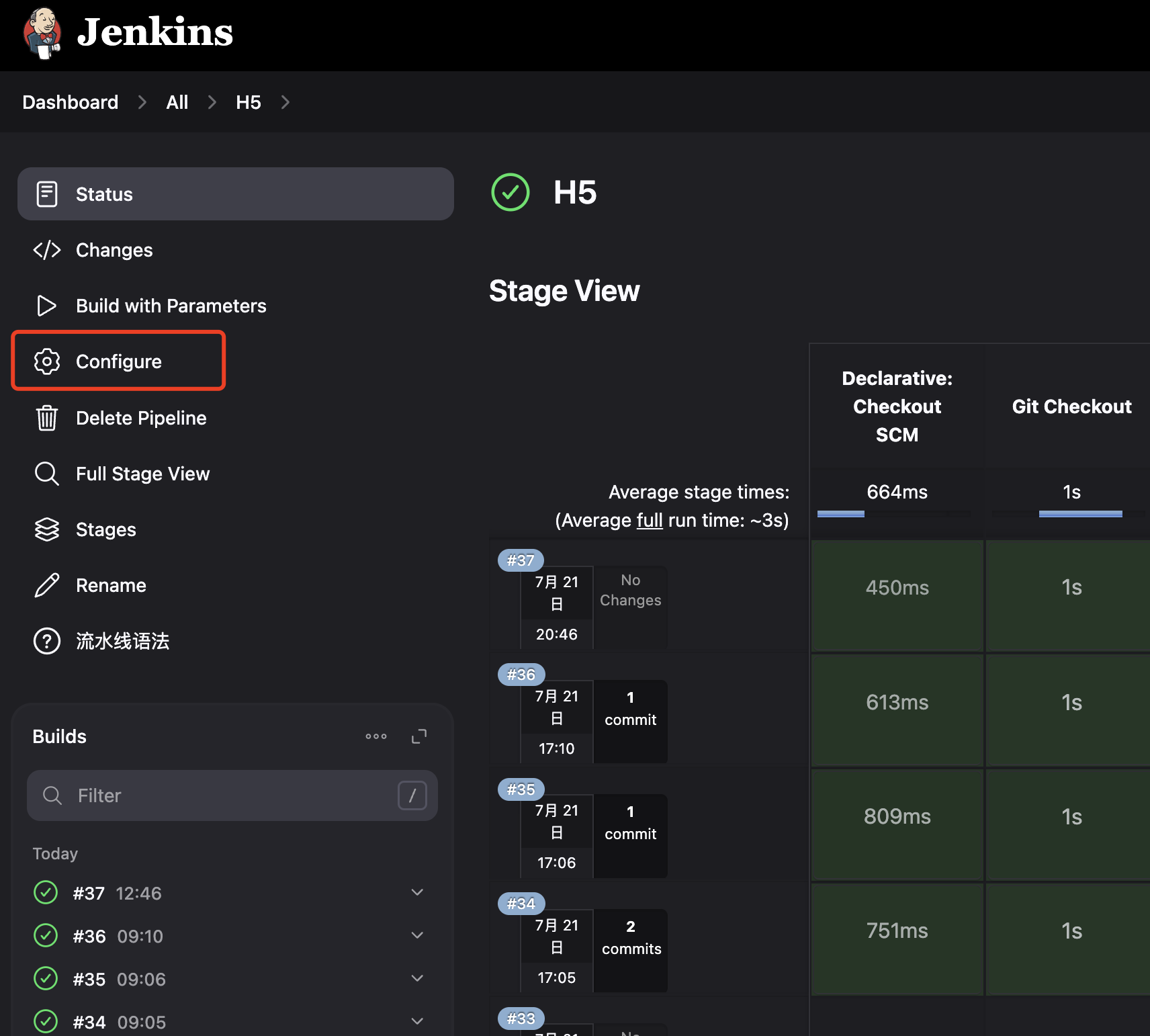Click the Build with Parameters play icon
The height and width of the screenshot is (1036, 1150).
click(47, 306)
